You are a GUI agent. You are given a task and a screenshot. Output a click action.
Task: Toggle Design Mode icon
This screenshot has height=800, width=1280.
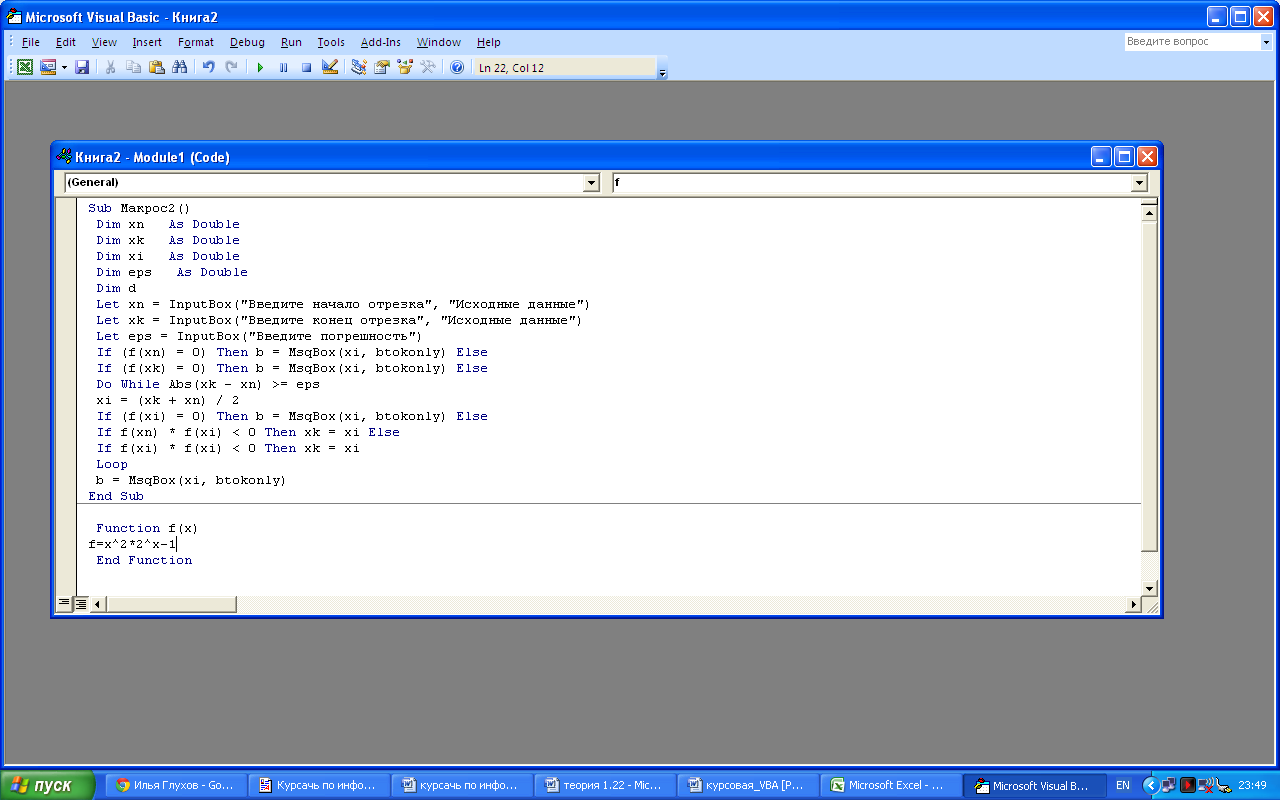pos(329,67)
